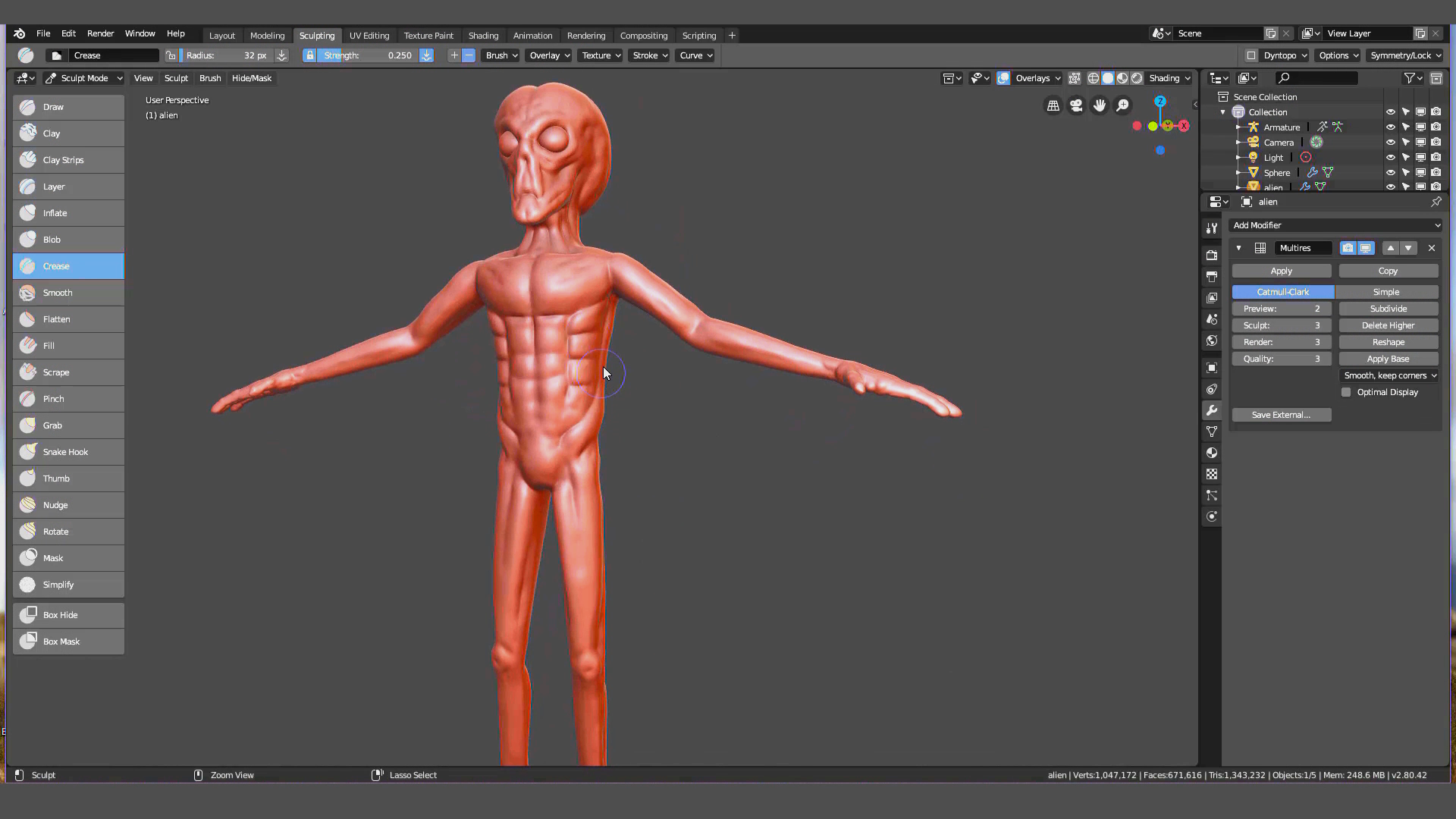Select the Inflate brush
1456x819 pixels.
coord(68,213)
